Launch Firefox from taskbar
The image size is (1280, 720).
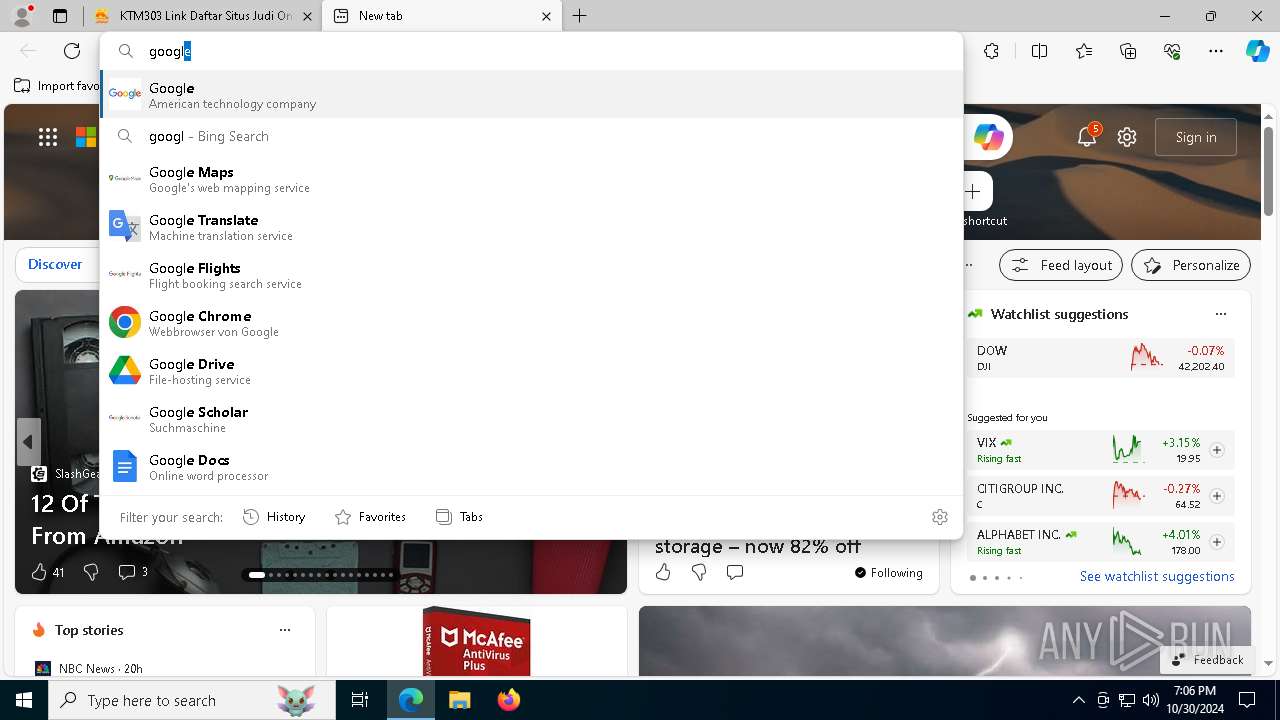[509, 700]
